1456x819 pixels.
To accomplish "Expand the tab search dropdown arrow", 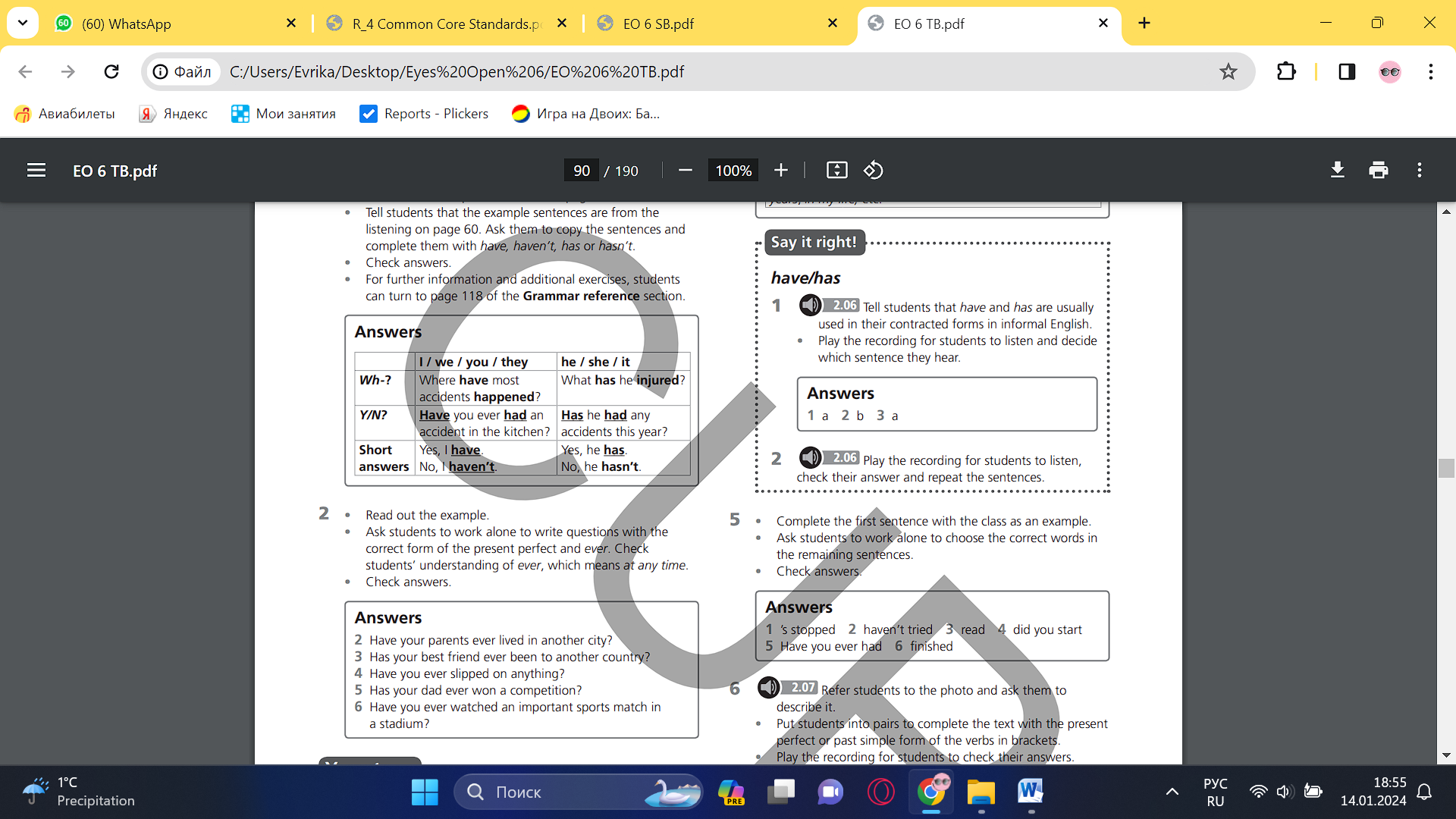I will tap(23, 23).
